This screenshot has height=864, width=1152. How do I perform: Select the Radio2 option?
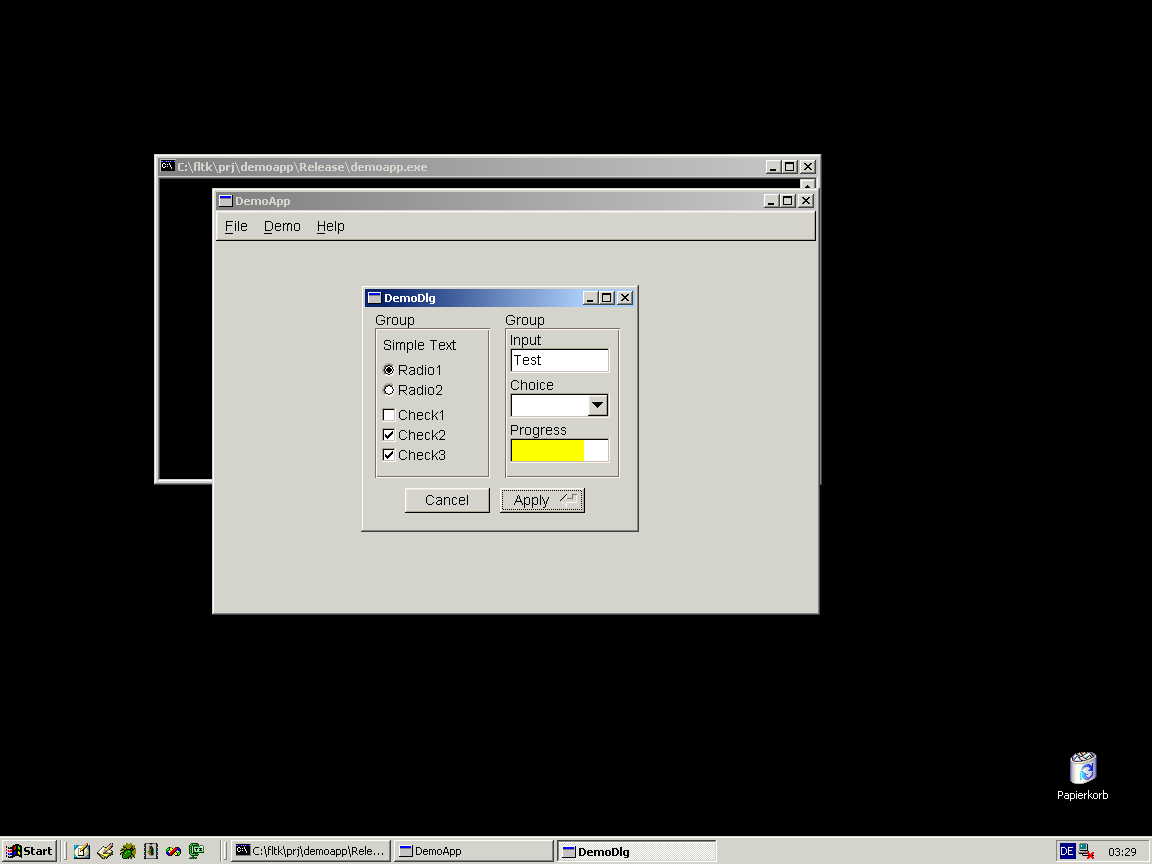389,390
